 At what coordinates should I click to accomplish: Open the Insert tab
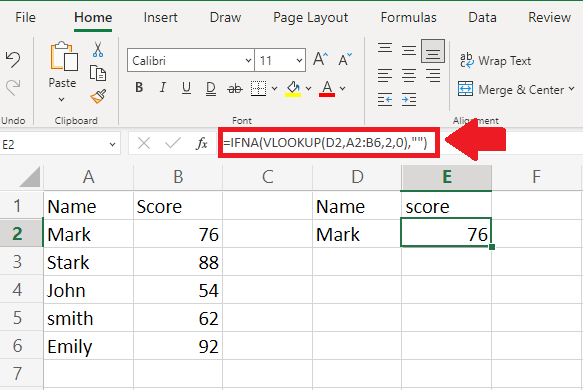click(x=161, y=17)
